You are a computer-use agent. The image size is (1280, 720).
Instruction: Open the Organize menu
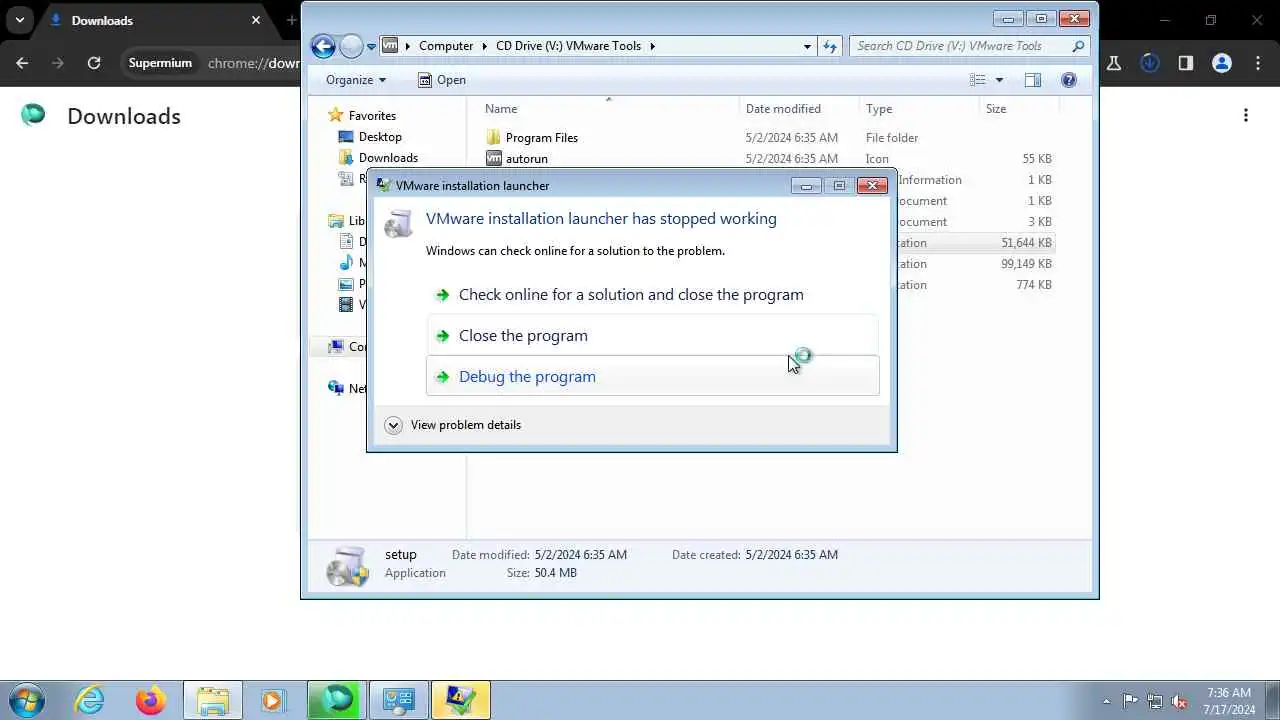click(x=356, y=80)
